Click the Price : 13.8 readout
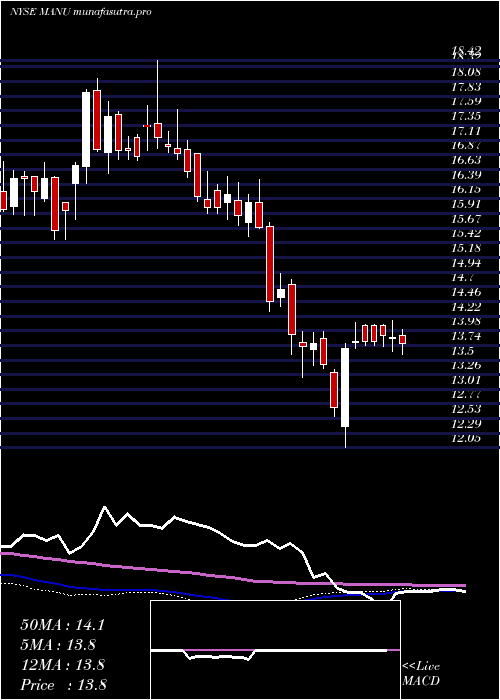This screenshot has height=700, width=500. 63,685
